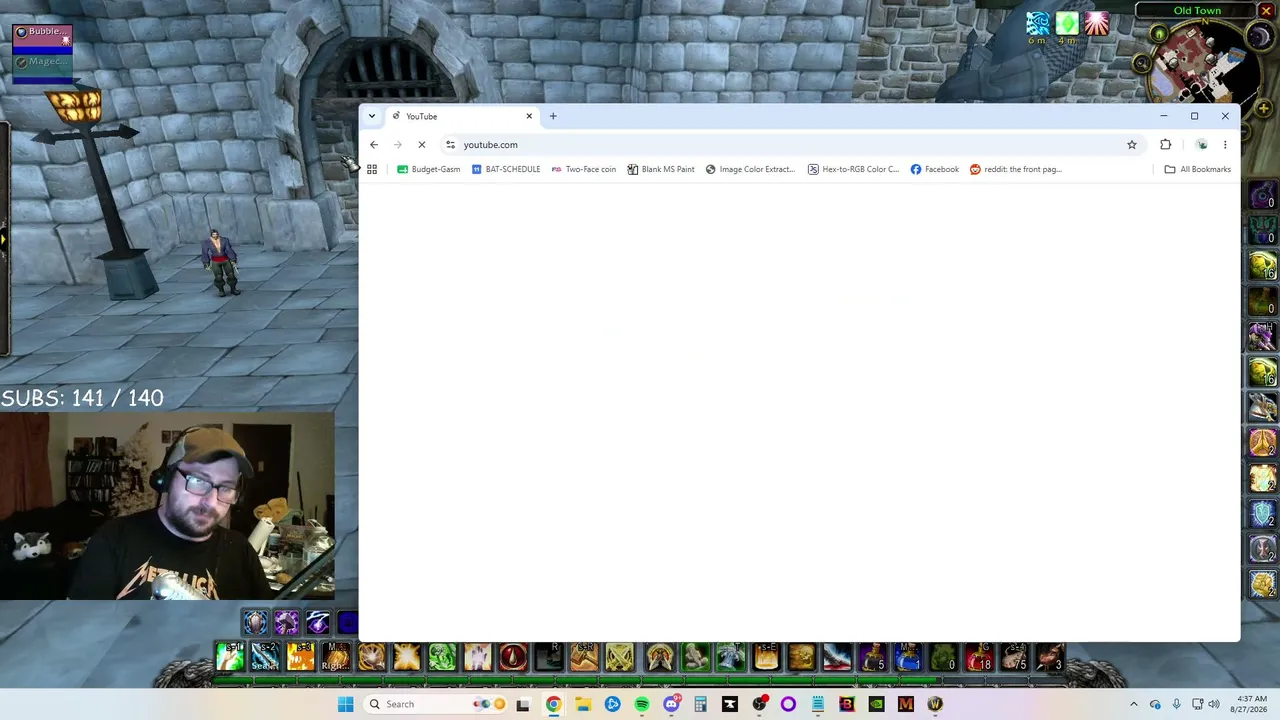The image size is (1280, 720).
Task: Expand the All Bookmarks folder
Action: (x=1198, y=169)
